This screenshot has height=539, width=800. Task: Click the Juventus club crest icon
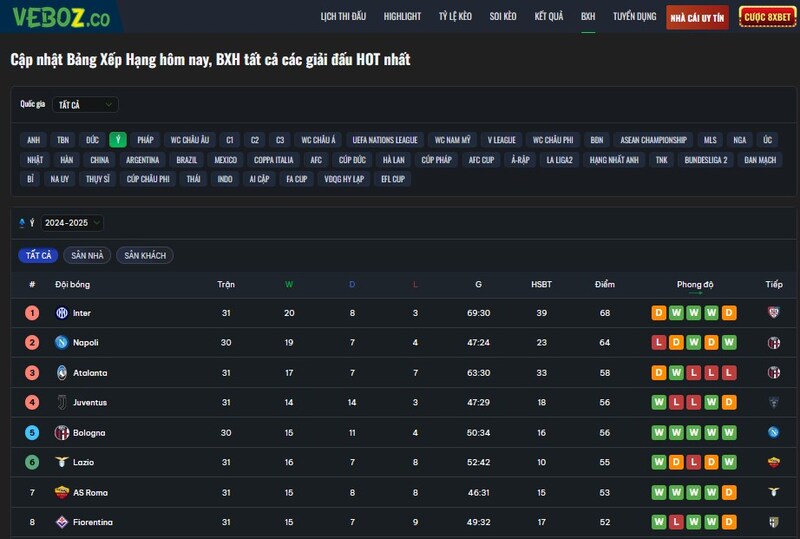61,403
